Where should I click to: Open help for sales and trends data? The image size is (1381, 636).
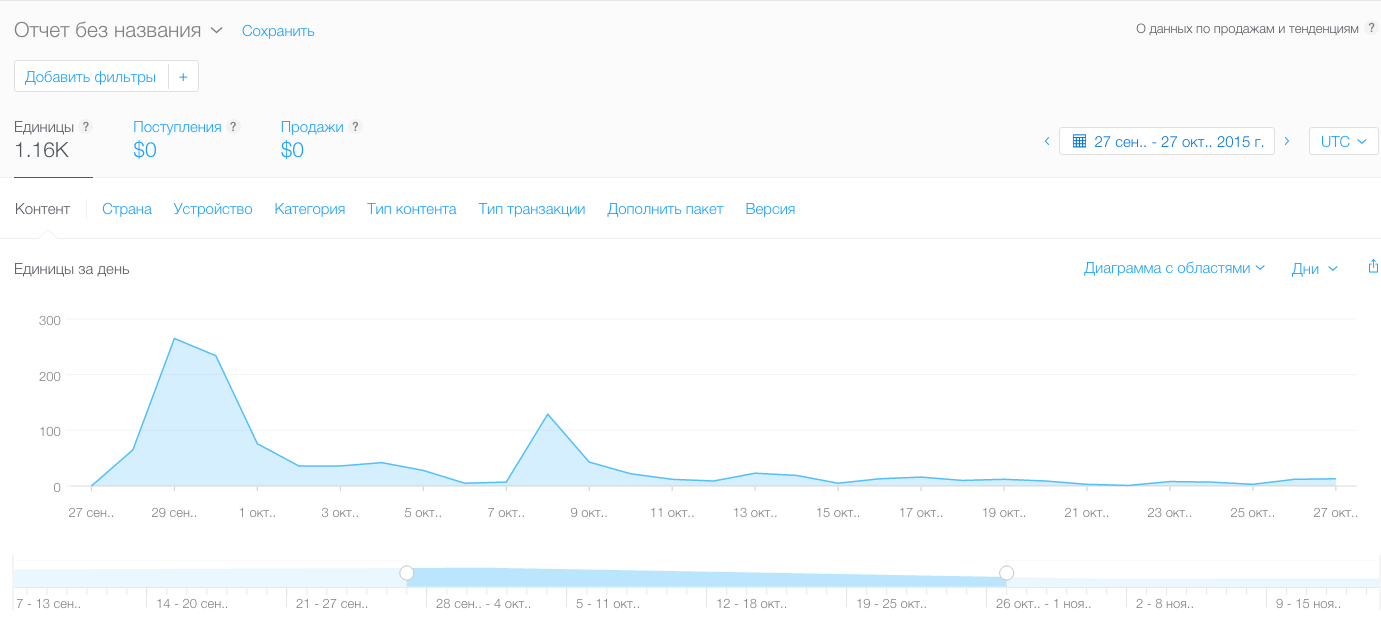coord(1371,29)
